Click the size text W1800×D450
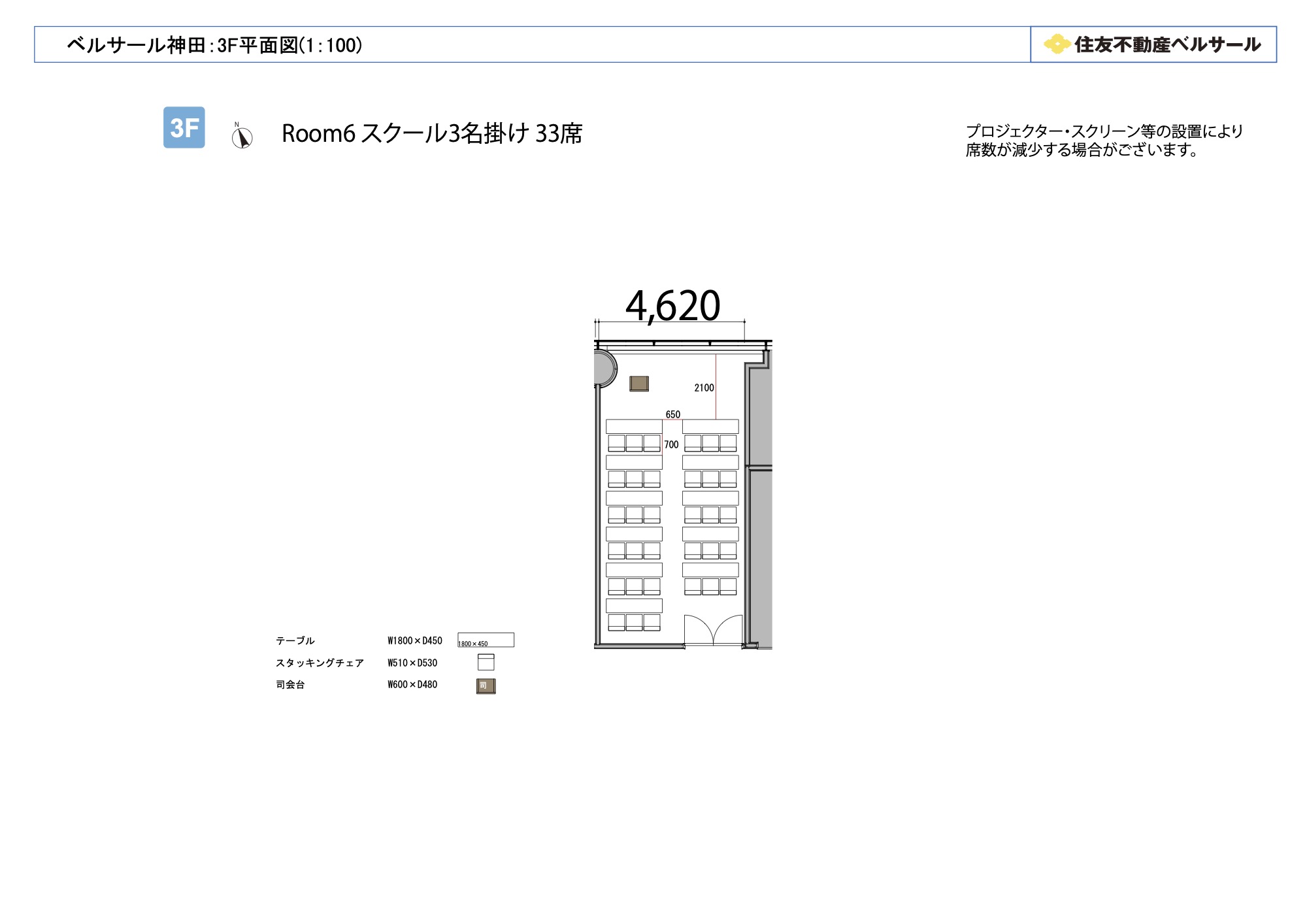The image size is (1307, 924). [415, 640]
